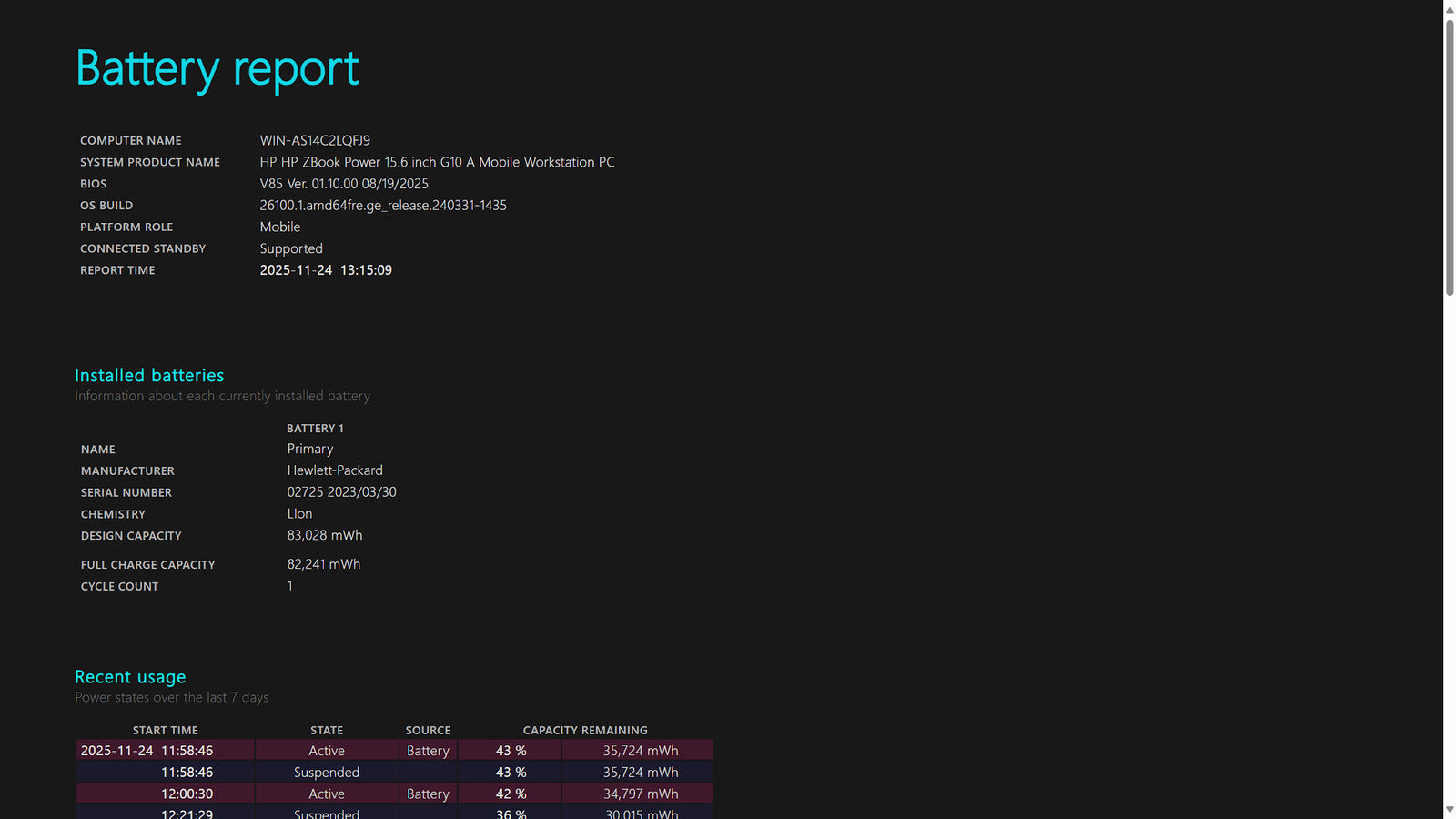
Task: Click the Active state in the 12:00:30 row
Action: click(327, 794)
